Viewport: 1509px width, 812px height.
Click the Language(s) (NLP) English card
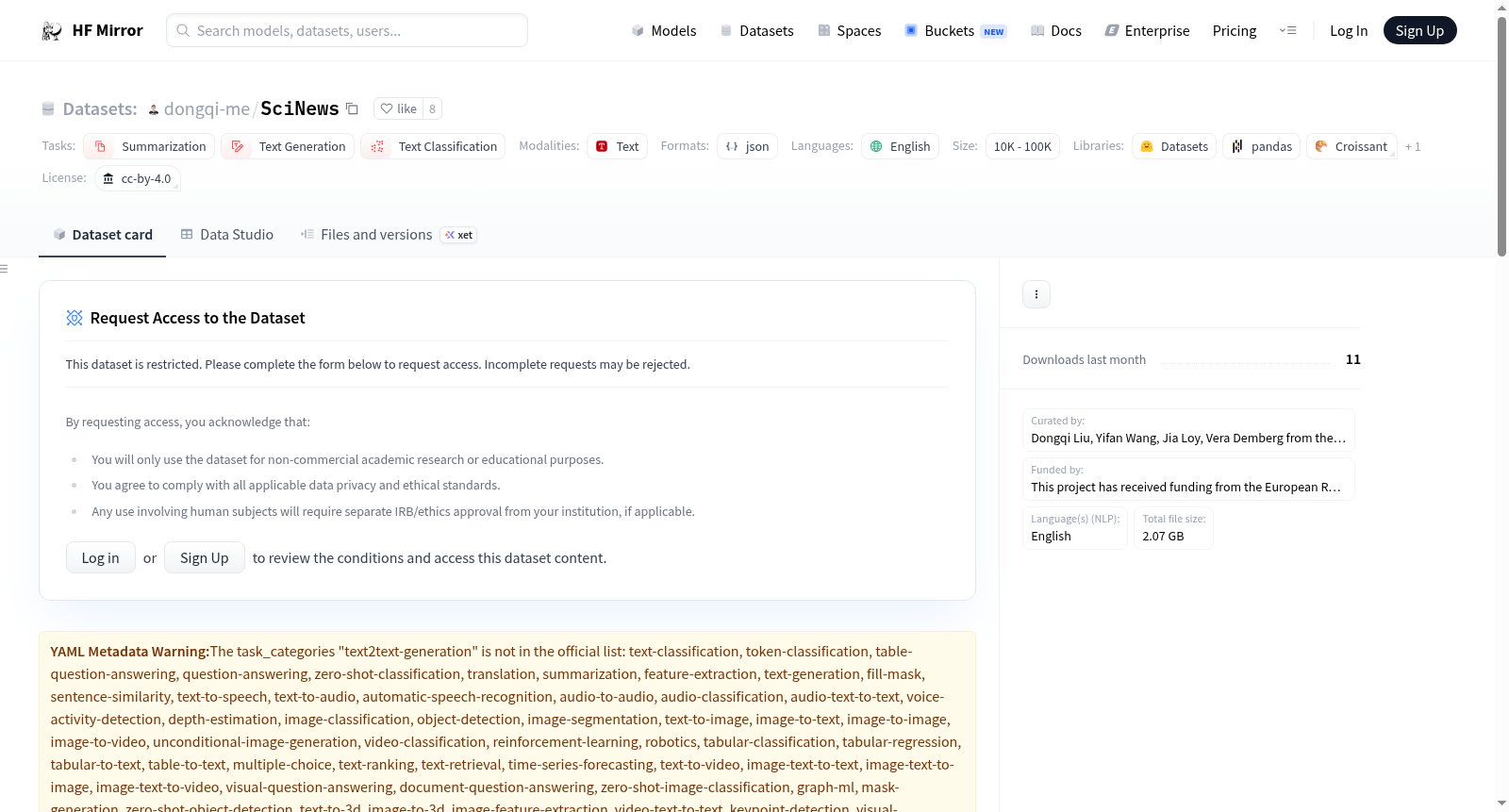1075,528
